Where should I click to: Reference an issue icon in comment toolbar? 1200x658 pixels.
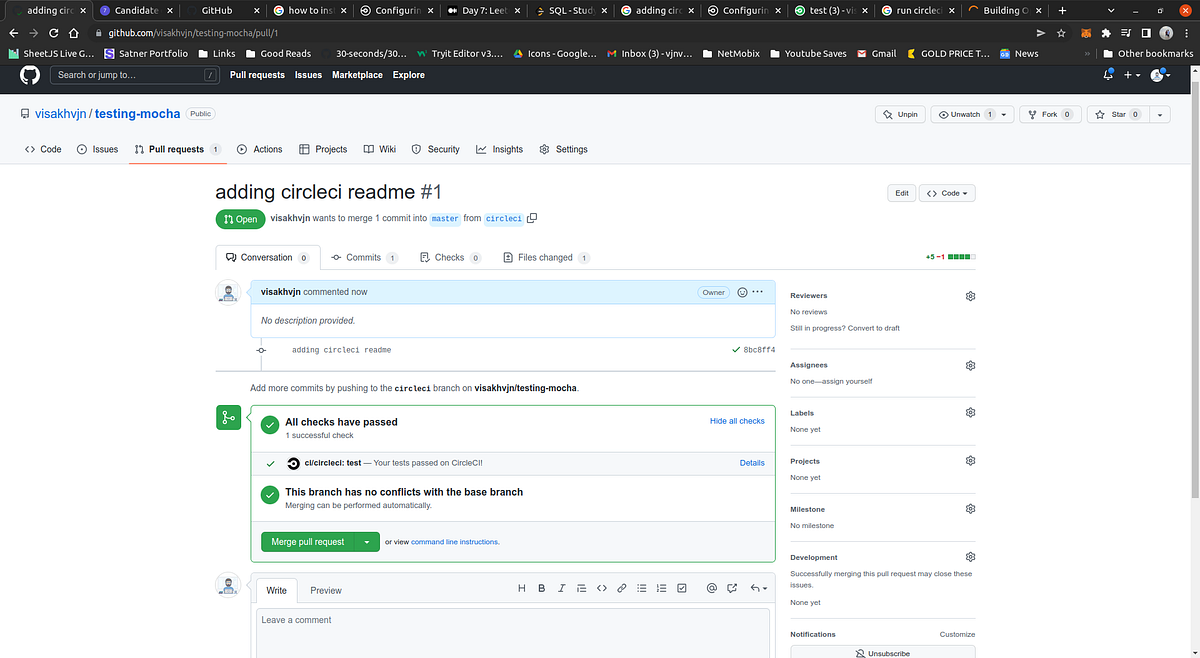[732, 588]
